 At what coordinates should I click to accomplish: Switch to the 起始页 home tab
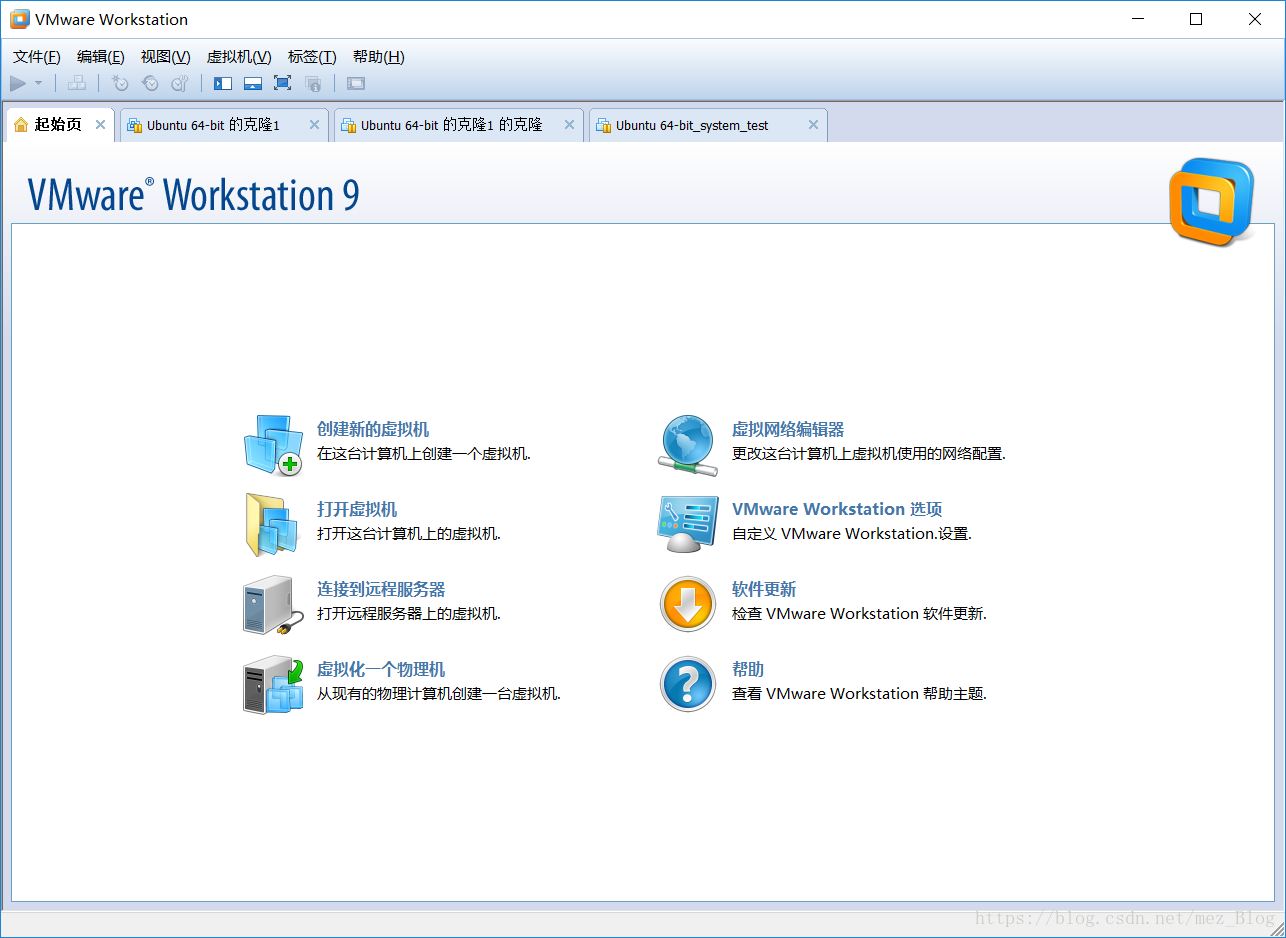click(60, 125)
